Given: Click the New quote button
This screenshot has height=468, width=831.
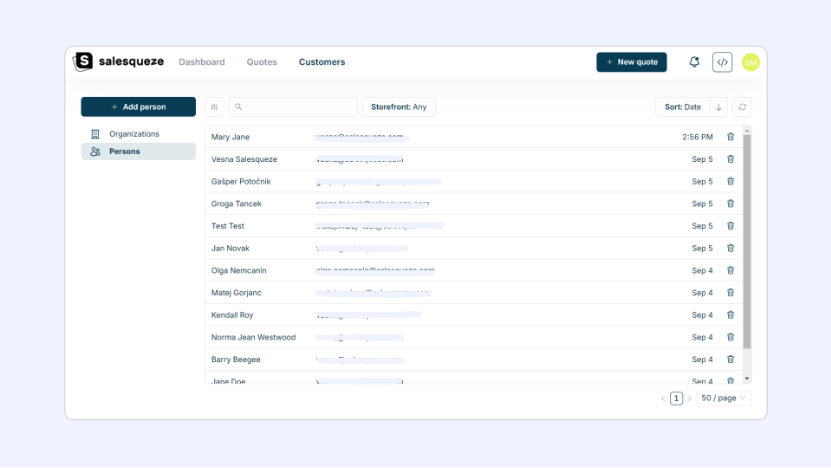Looking at the screenshot, I should coord(632,62).
